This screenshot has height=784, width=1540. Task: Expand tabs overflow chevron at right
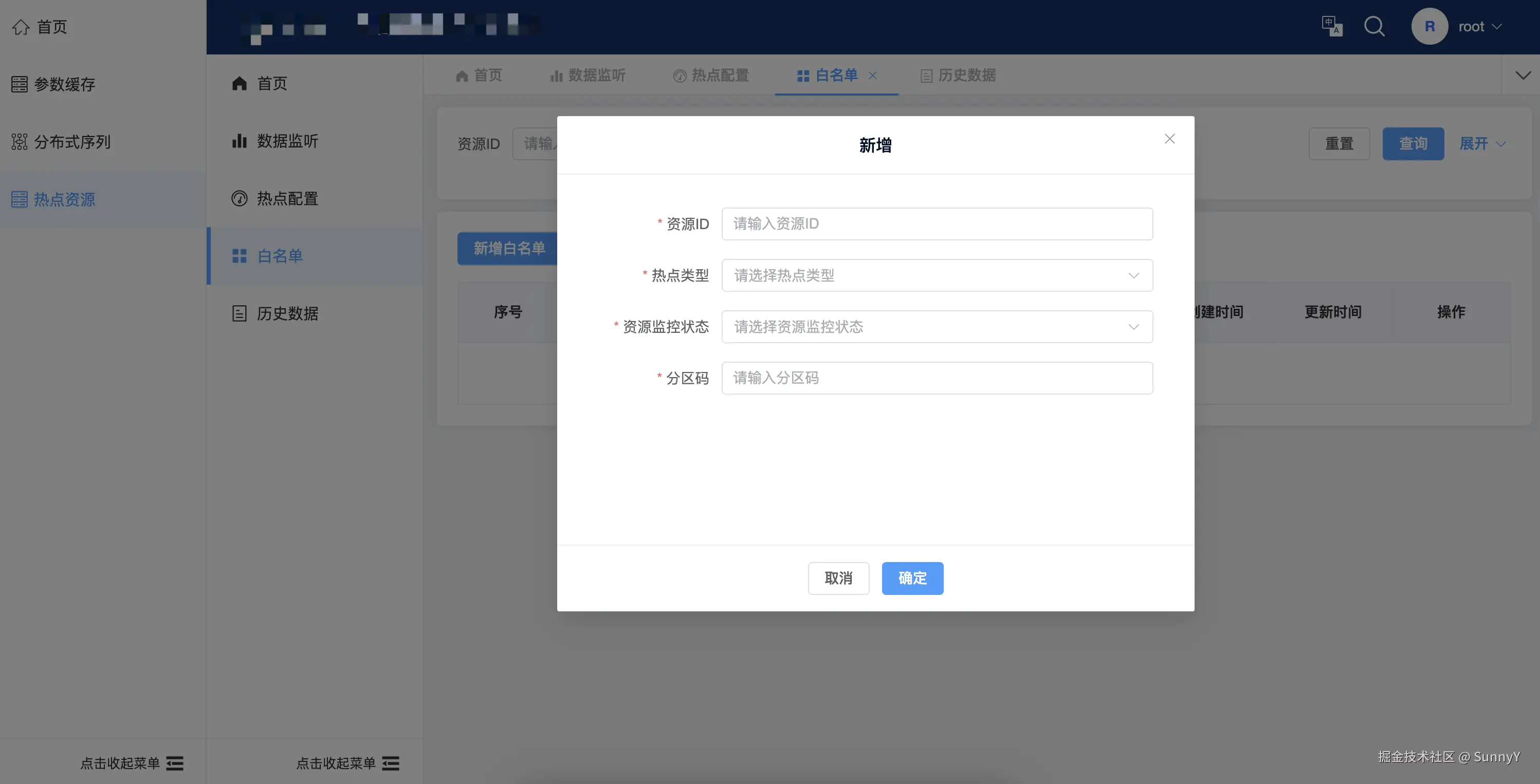click(1523, 76)
